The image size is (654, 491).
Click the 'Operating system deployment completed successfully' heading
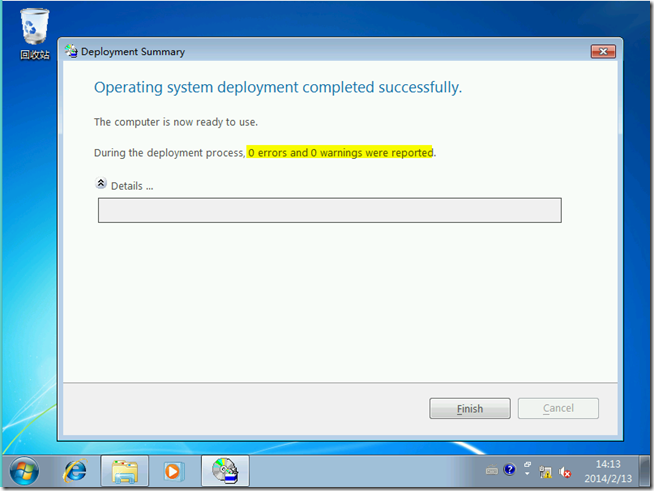[278, 88]
